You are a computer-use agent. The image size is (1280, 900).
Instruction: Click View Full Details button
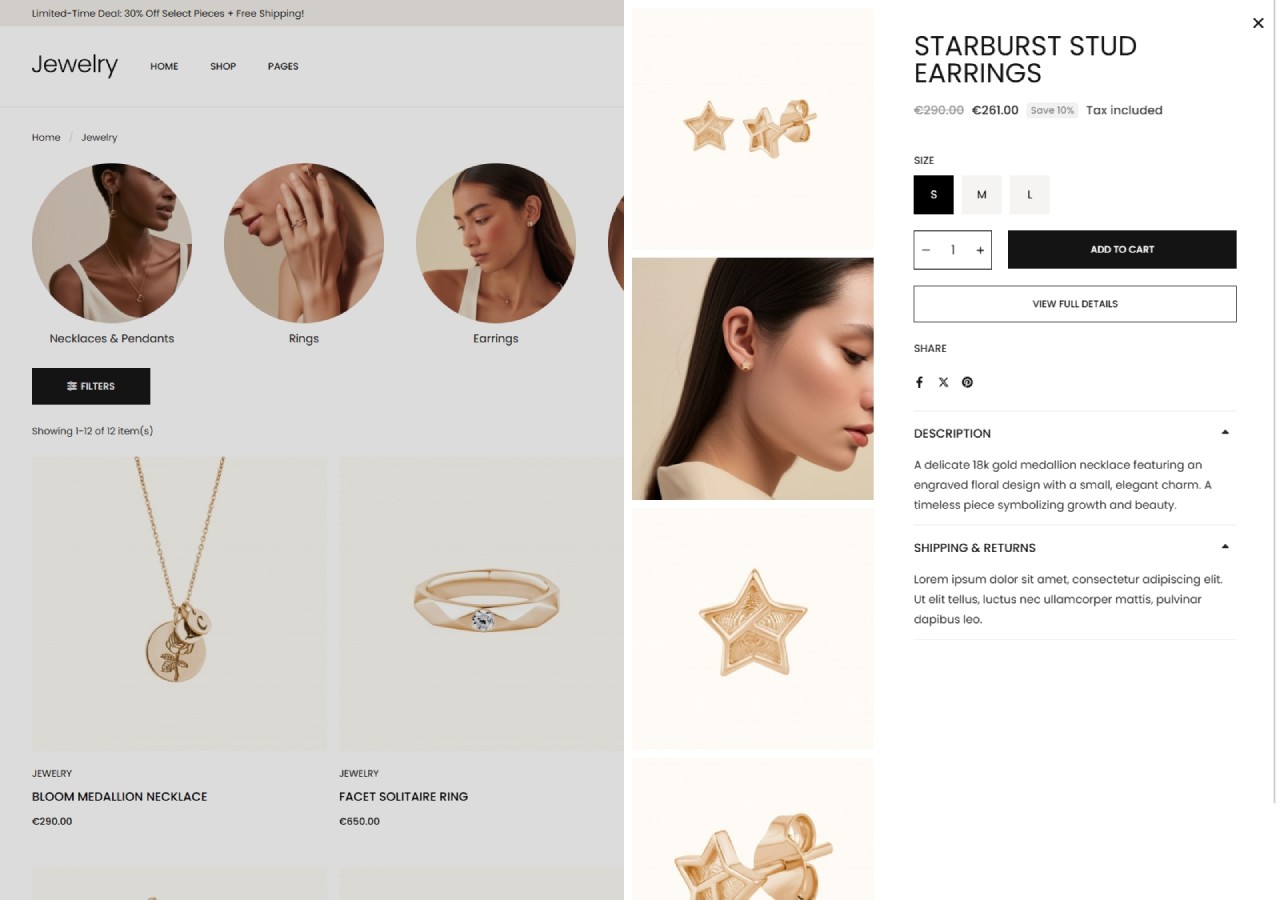[x=1075, y=304]
